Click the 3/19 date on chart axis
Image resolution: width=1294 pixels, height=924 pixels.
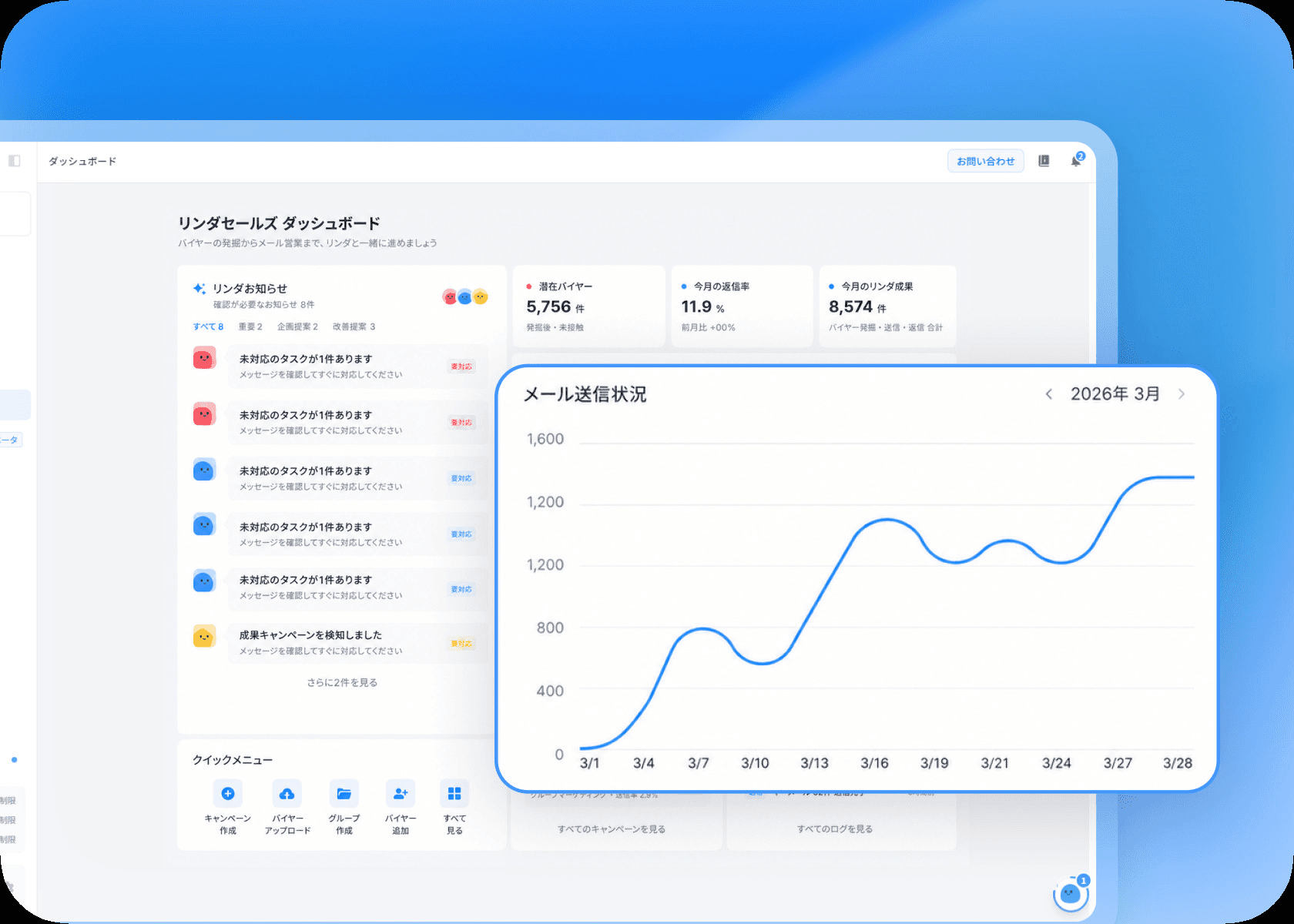click(x=934, y=763)
